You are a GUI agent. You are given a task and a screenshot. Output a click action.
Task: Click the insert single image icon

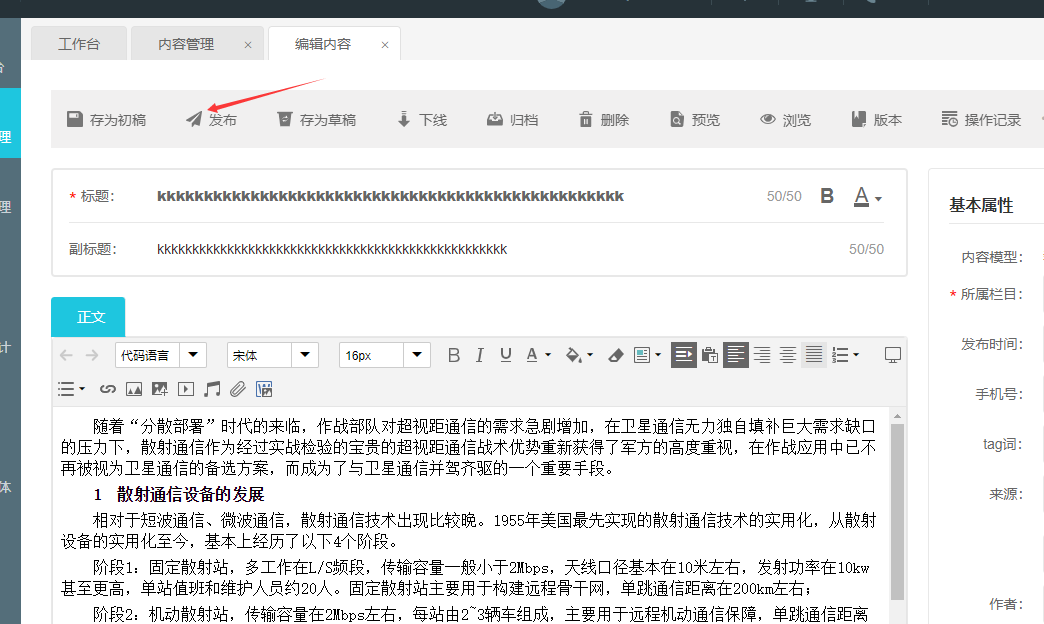click(134, 389)
